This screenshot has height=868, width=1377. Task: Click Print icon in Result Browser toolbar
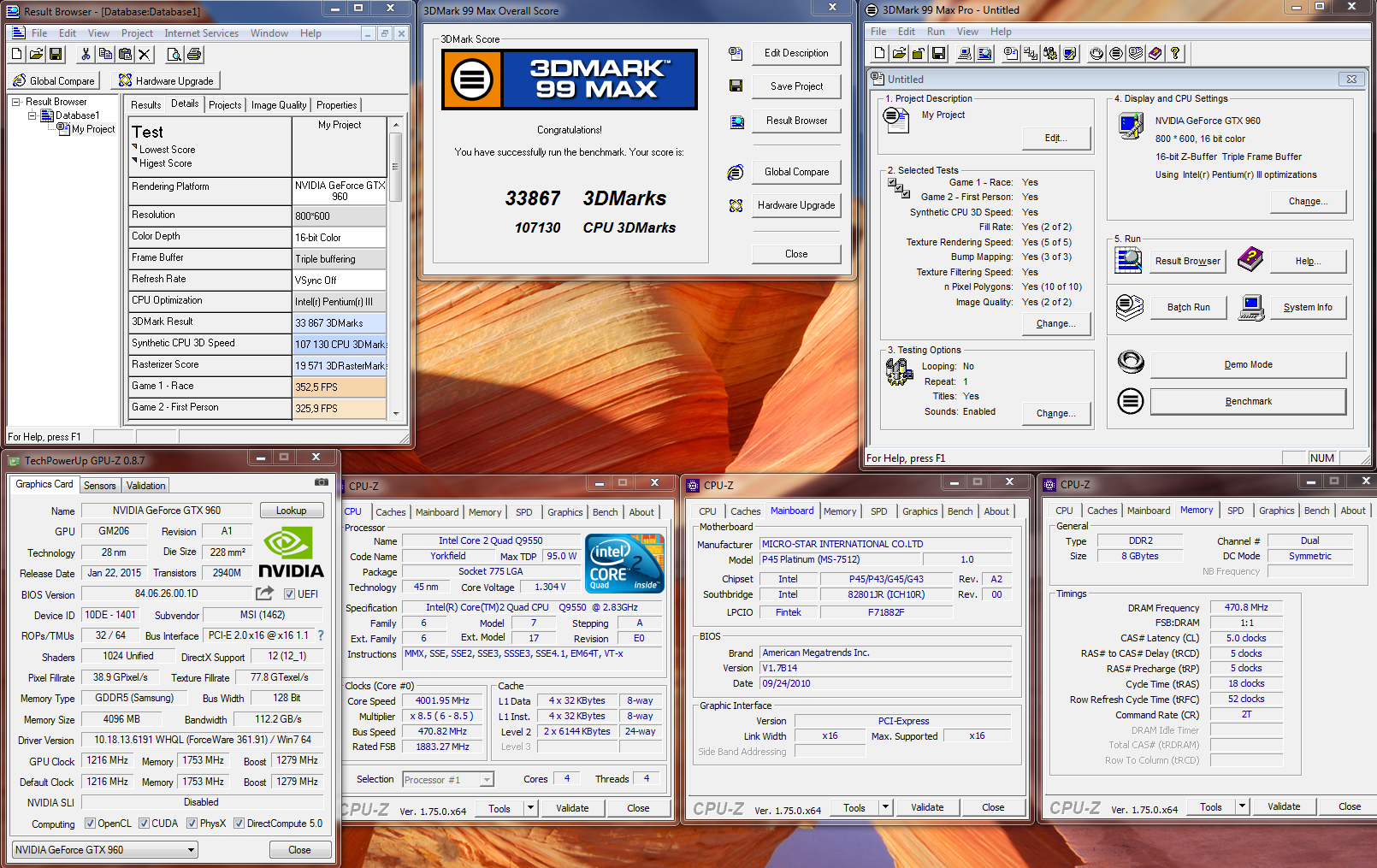click(194, 54)
